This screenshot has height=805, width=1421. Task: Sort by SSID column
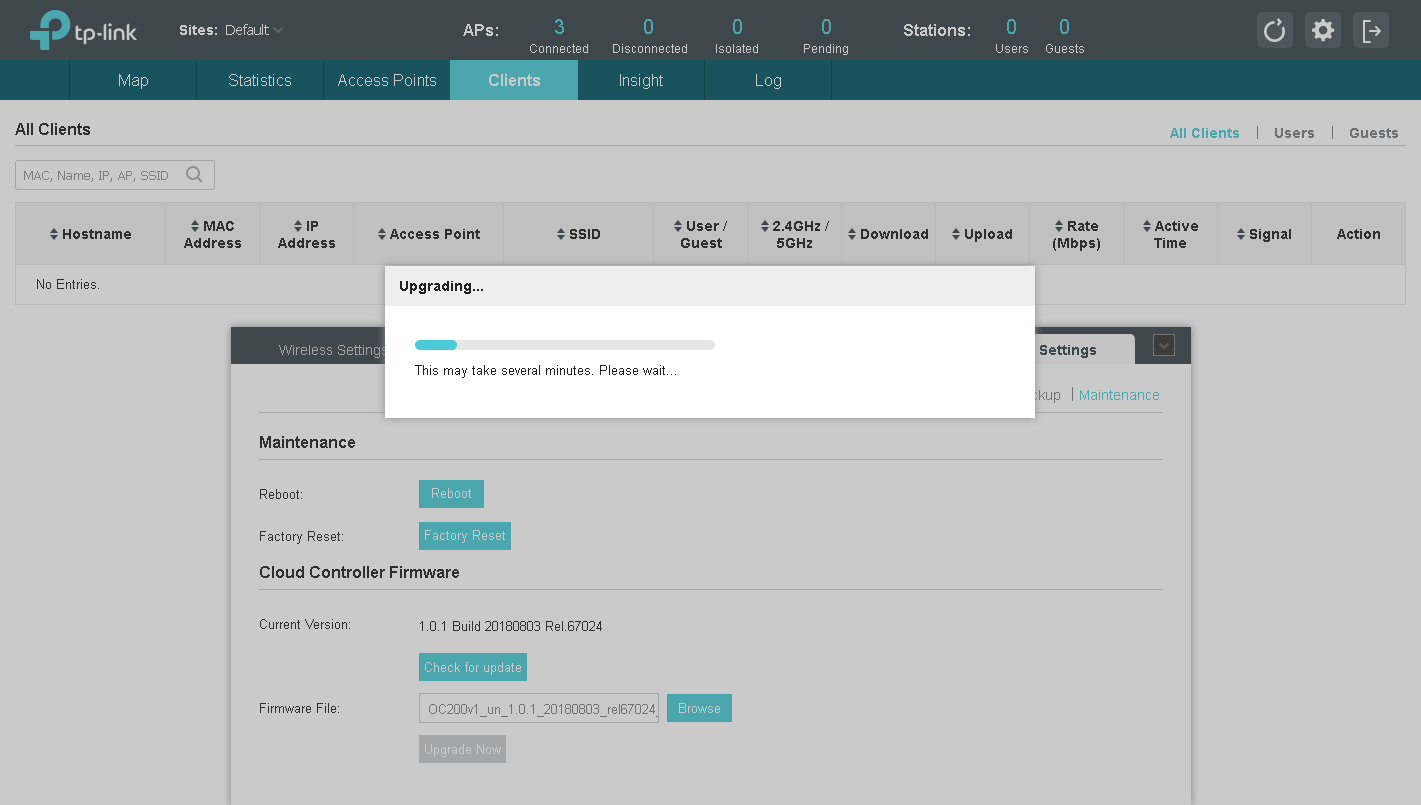(579, 234)
